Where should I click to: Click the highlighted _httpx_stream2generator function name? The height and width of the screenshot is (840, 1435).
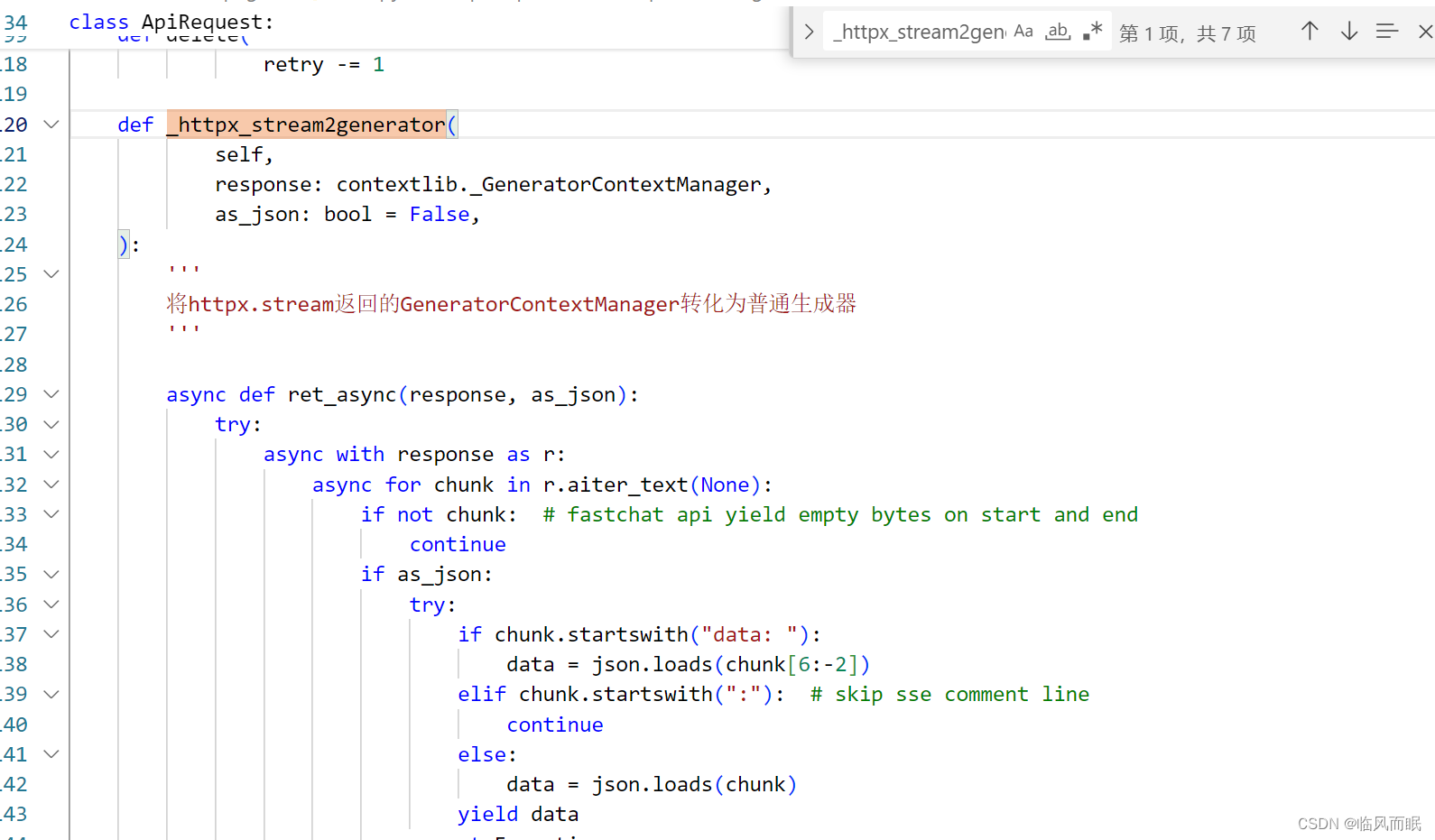(307, 125)
